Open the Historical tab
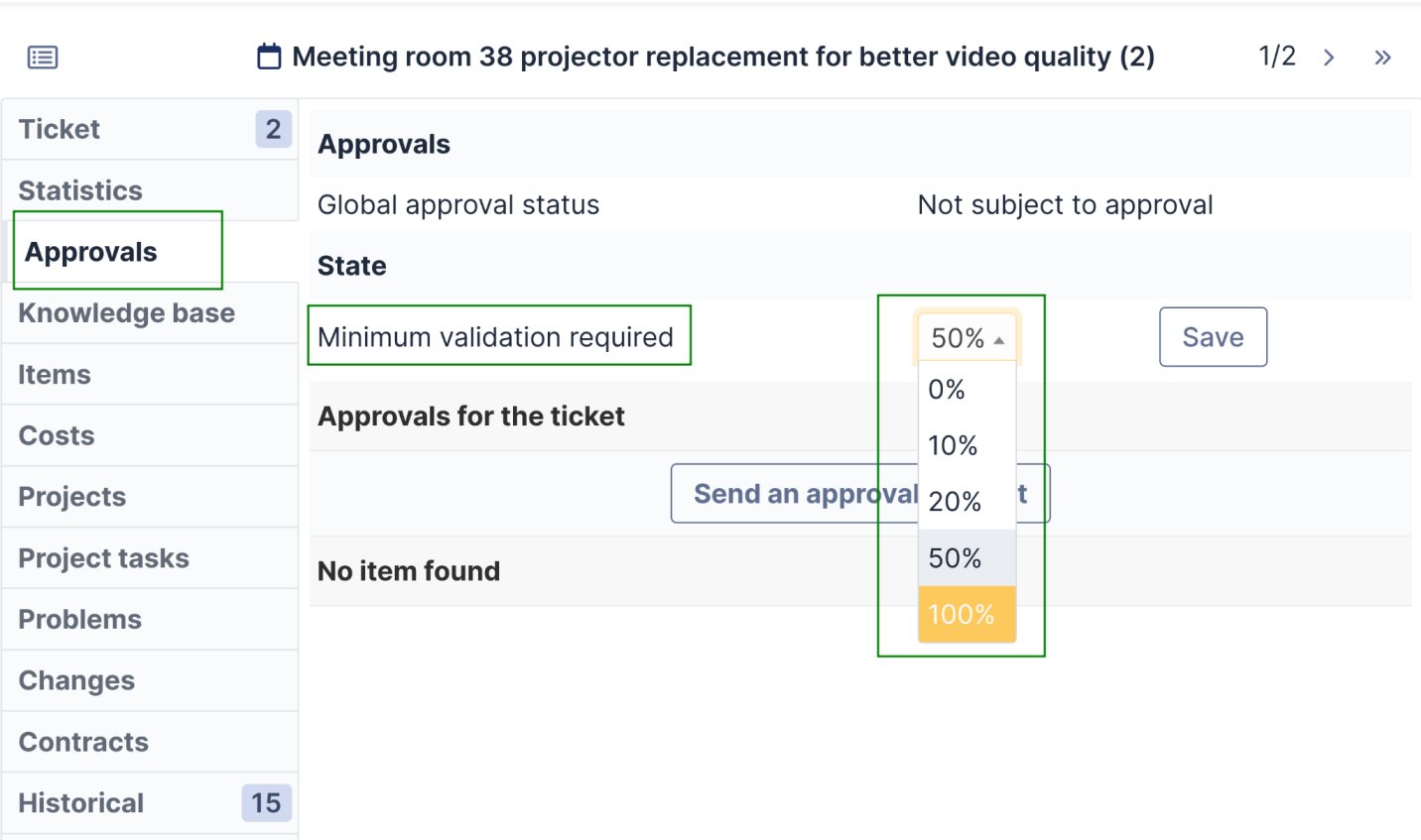The width and height of the screenshot is (1421, 840). 79,802
